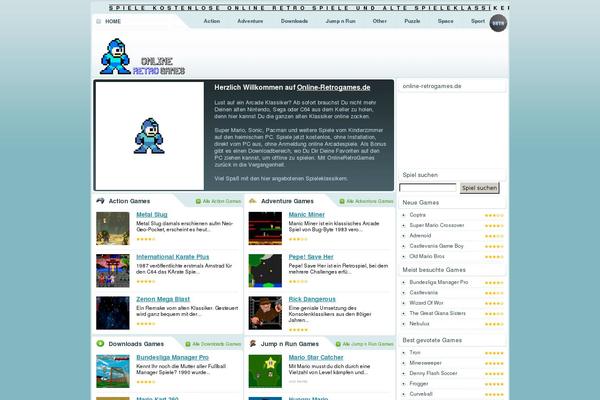
Task: Show Alle Action Games
Action: pos(218,201)
